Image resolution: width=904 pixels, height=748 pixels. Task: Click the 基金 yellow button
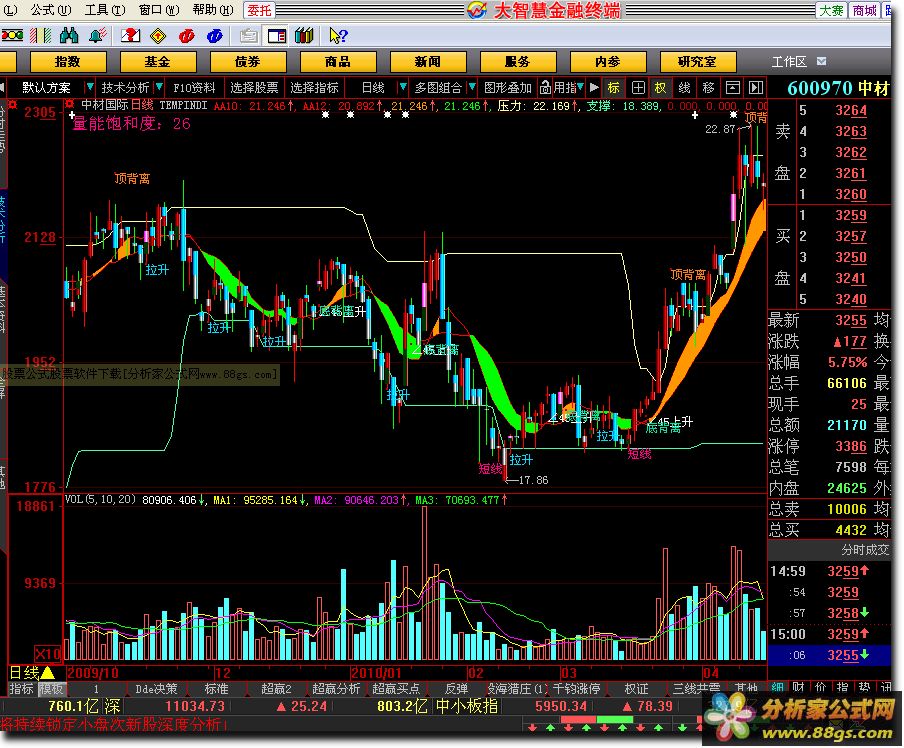coord(157,62)
